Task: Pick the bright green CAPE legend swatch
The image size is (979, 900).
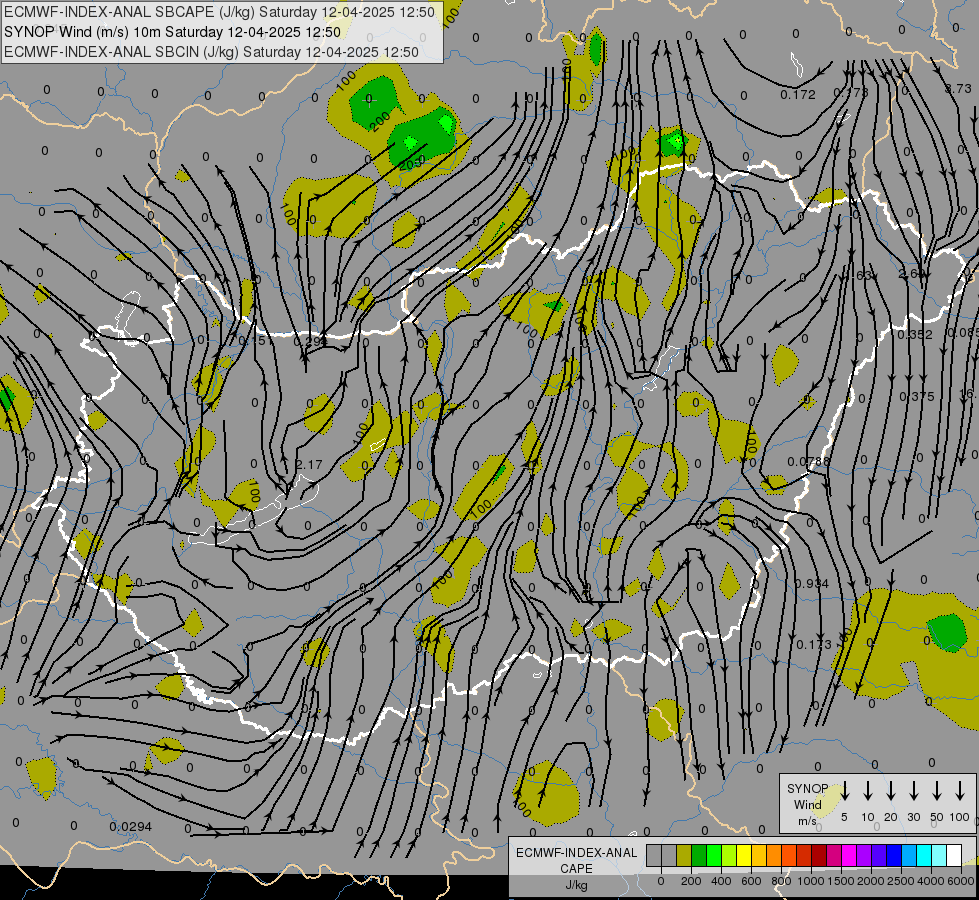Action: click(x=714, y=855)
